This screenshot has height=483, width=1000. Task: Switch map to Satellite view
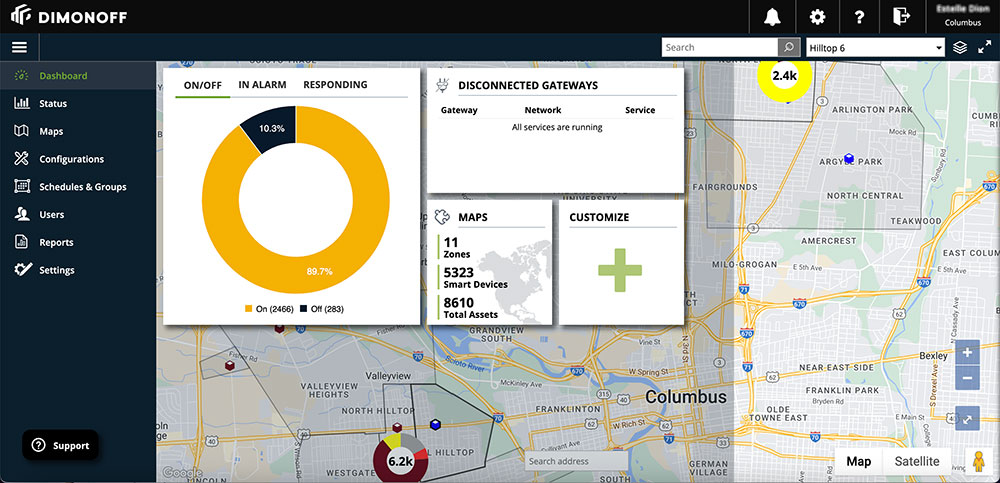pyautogui.click(x=916, y=461)
